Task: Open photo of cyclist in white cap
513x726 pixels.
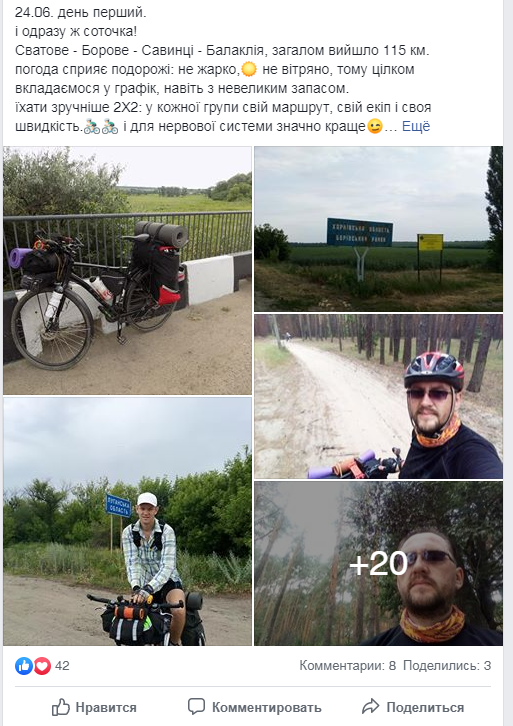Action: 127,521
